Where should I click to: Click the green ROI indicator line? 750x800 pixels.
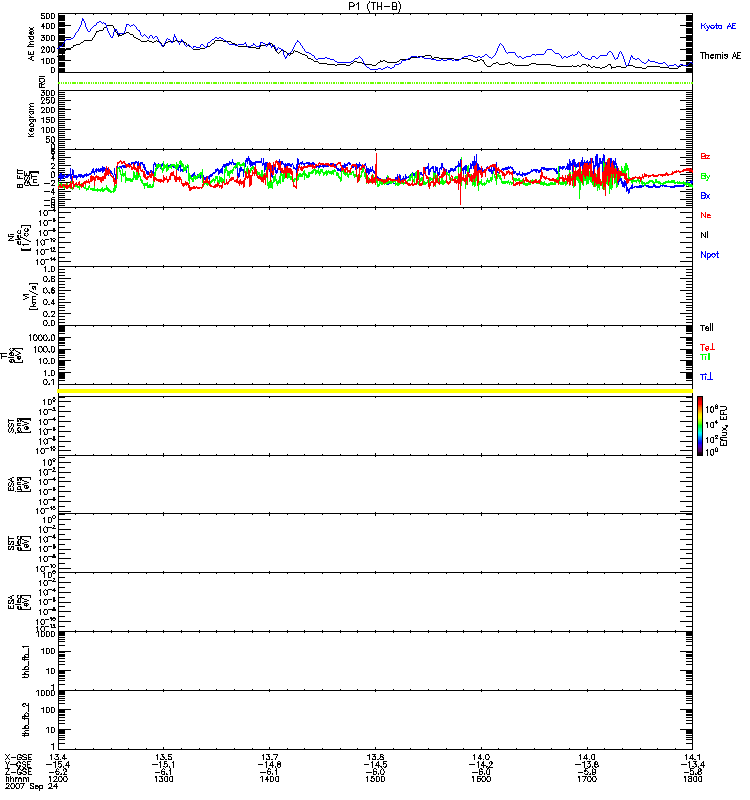tap(375, 83)
